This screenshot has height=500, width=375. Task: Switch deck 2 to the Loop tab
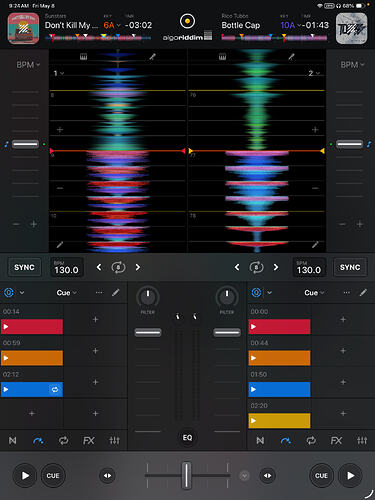(311, 441)
